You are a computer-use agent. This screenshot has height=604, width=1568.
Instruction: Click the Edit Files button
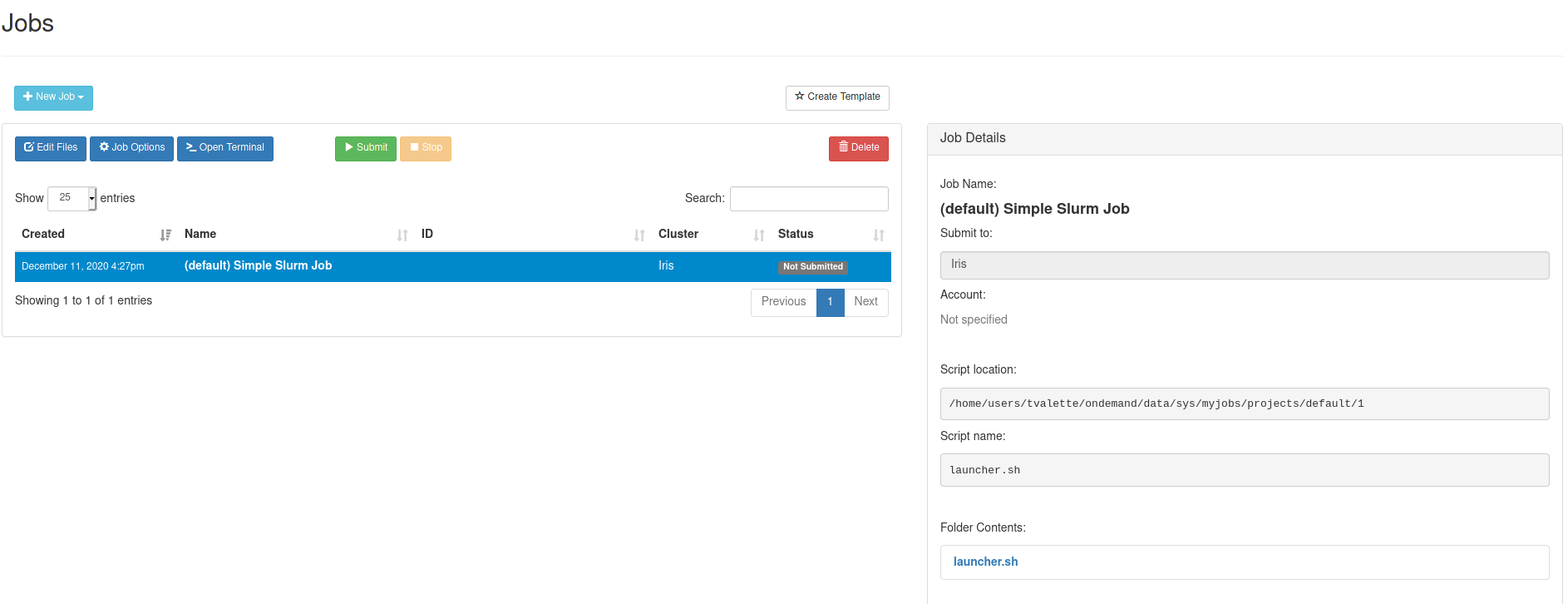pyautogui.click(x=51, y=148)
